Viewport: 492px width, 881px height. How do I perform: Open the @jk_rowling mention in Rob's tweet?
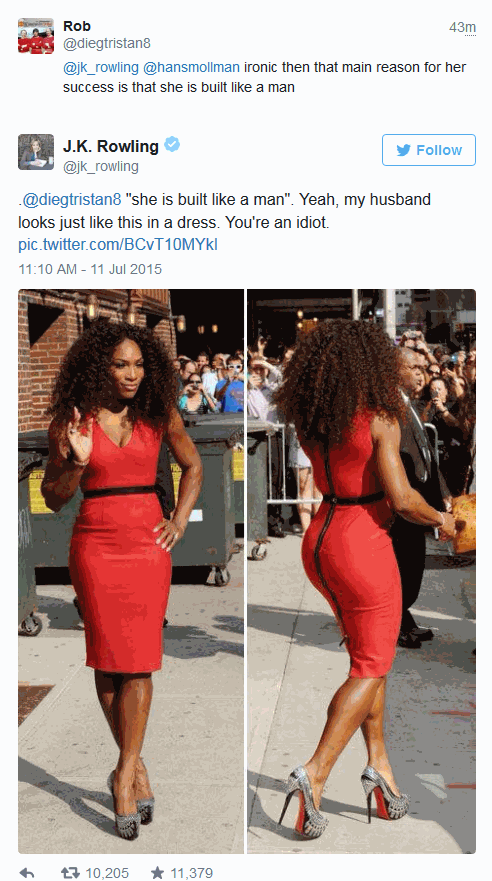pos(101,67)
